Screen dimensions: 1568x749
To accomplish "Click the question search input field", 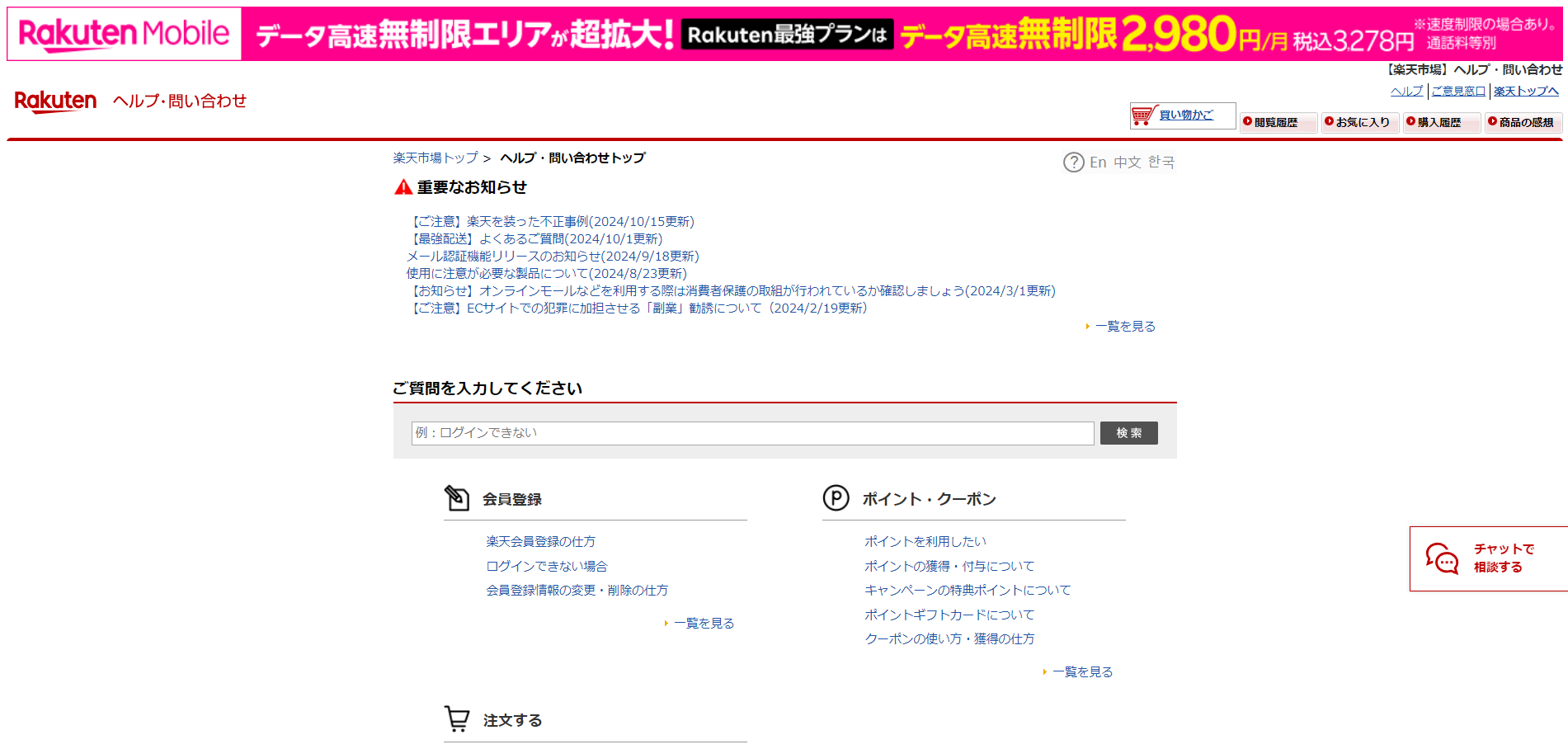I will (752, 433).
